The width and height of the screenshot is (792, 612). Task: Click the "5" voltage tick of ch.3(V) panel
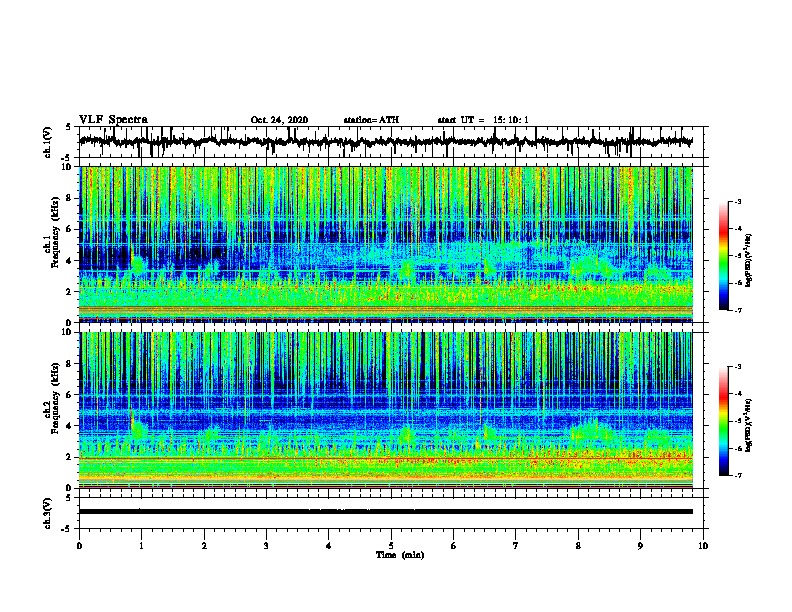[68, 498]
